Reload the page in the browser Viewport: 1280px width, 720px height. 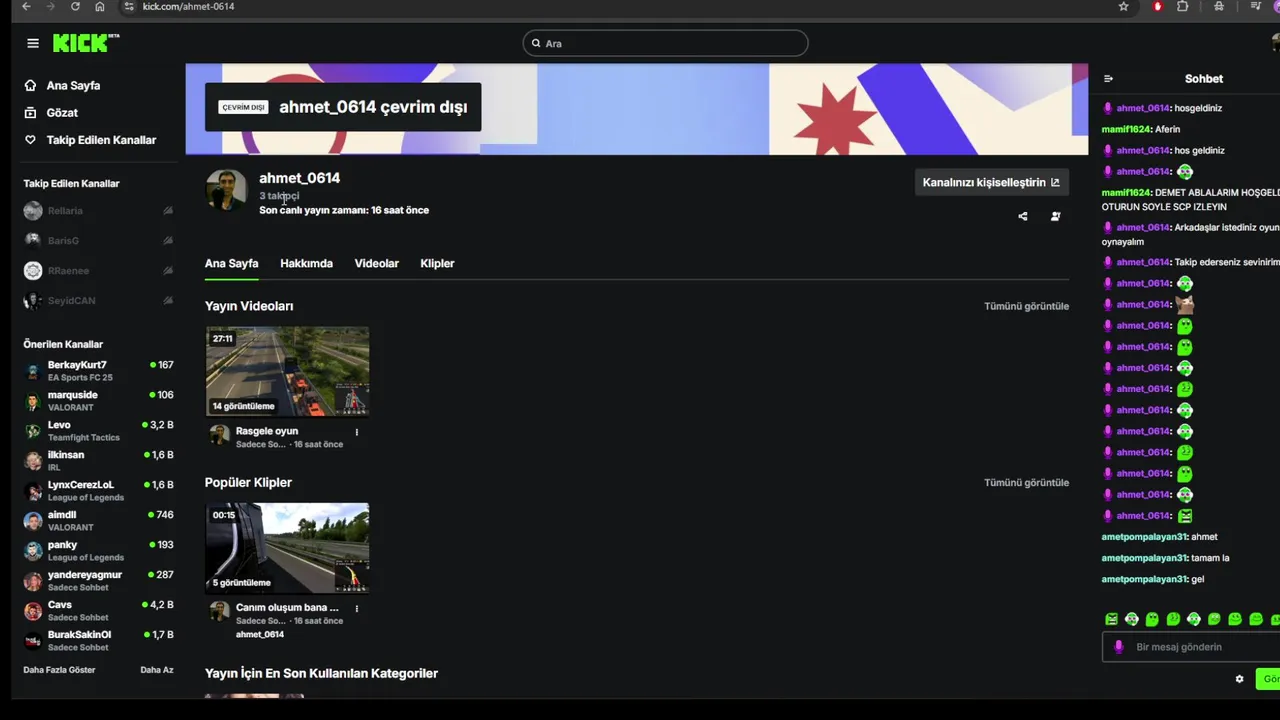75,6
